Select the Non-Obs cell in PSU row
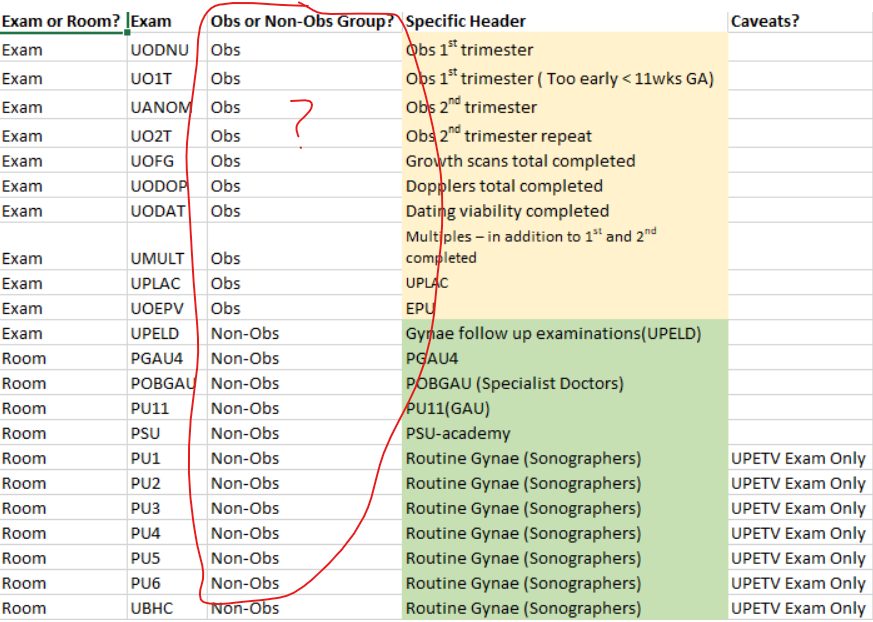The height and width of the screenshot is (622, 873). (305, 433)
